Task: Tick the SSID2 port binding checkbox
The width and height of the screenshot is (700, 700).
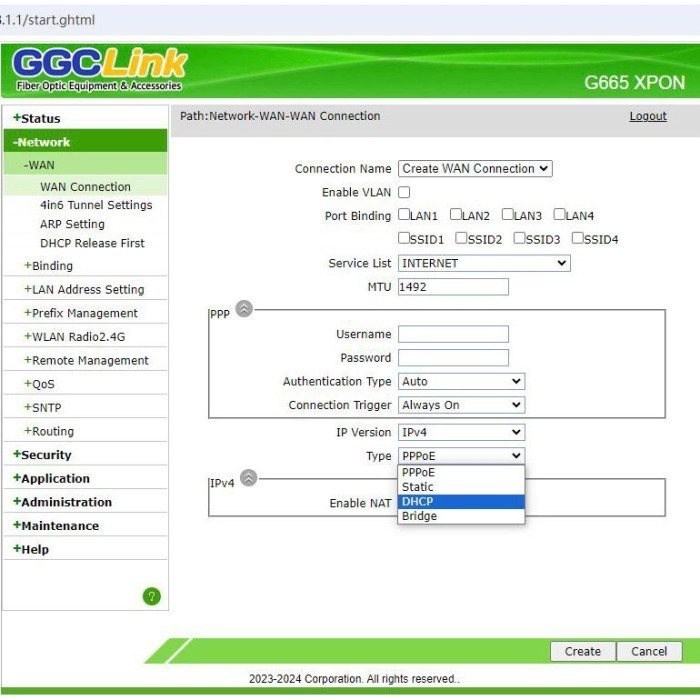Action: coord(461,239)
